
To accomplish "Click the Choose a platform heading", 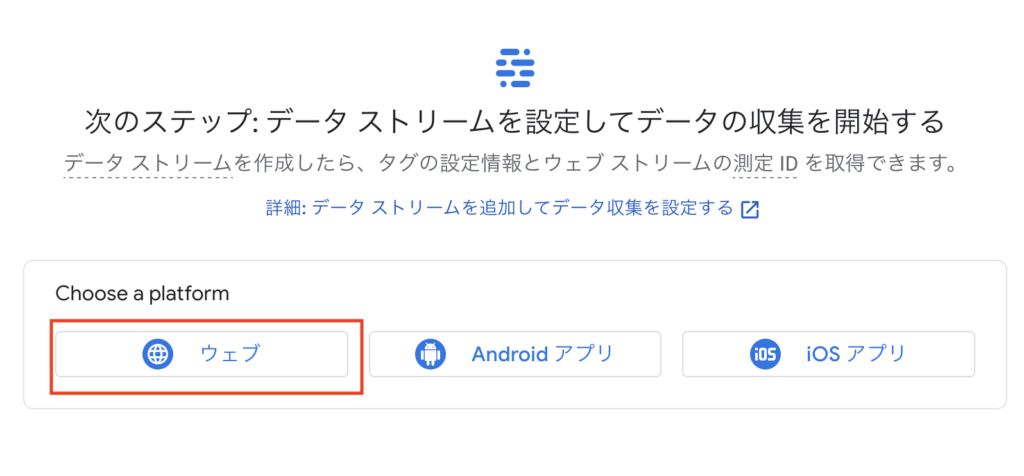I will point(142,294).
